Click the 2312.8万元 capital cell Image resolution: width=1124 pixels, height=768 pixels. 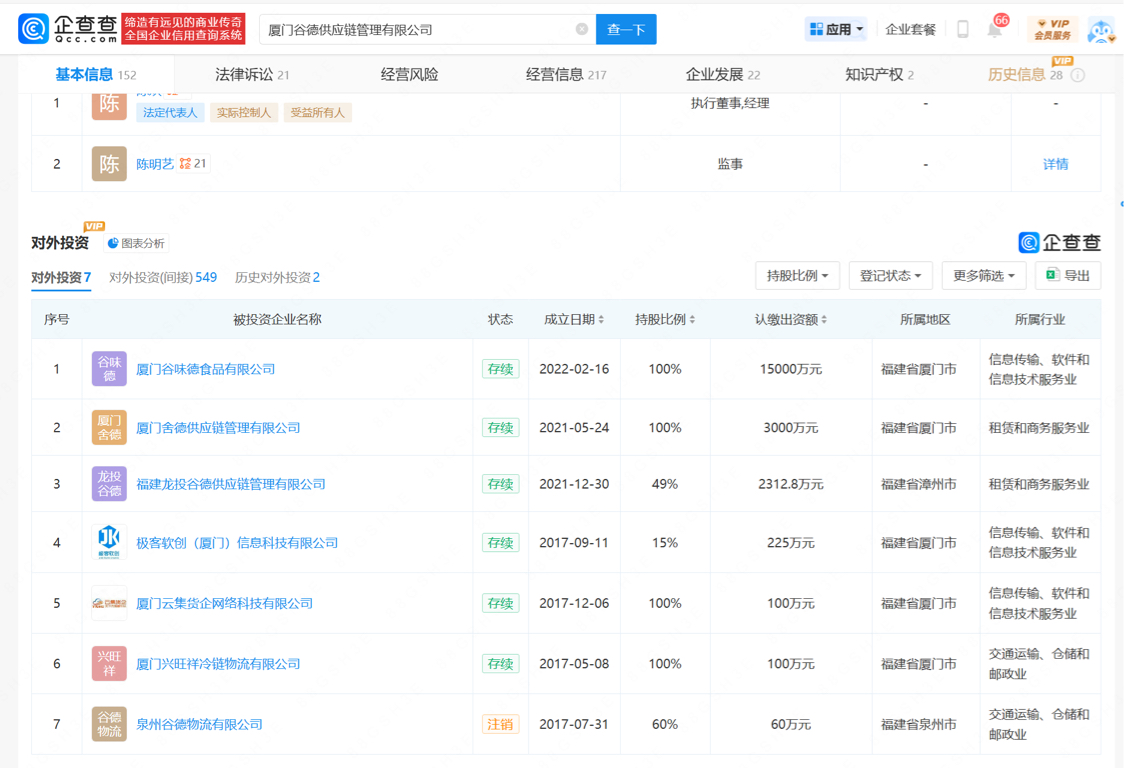(791, 485)
